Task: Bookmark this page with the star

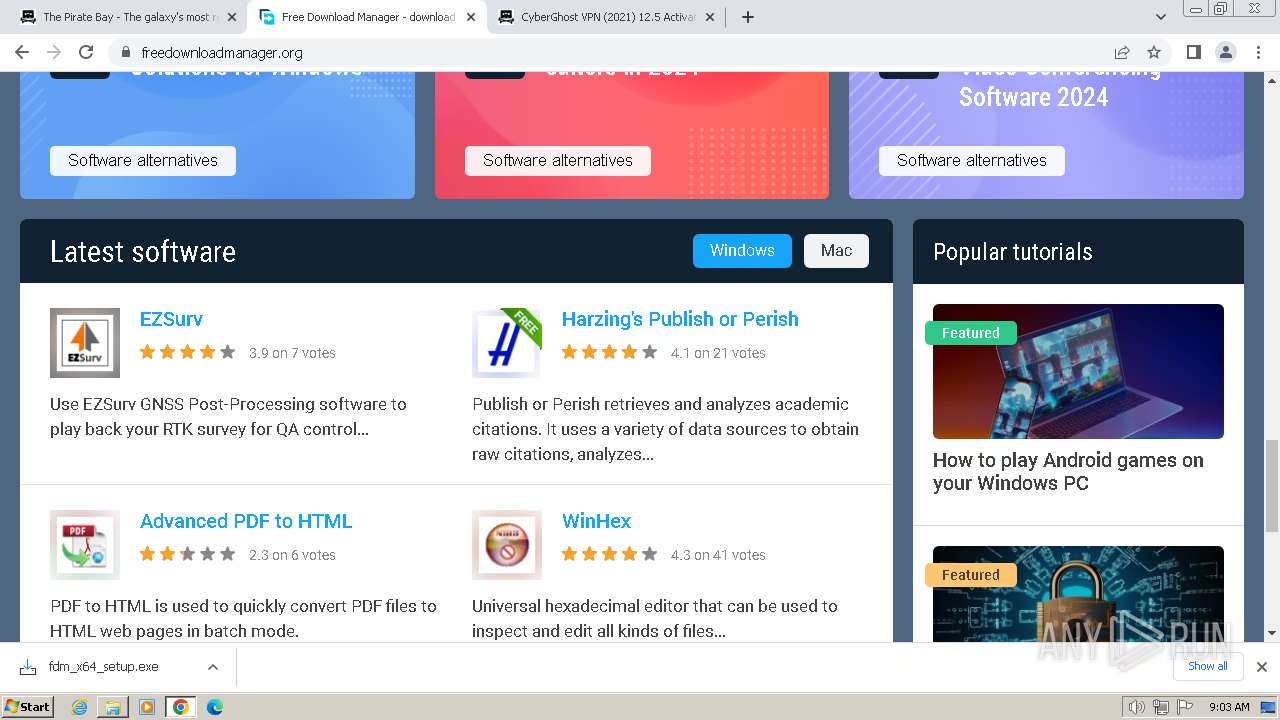Action: click(x=1154, y=52)
